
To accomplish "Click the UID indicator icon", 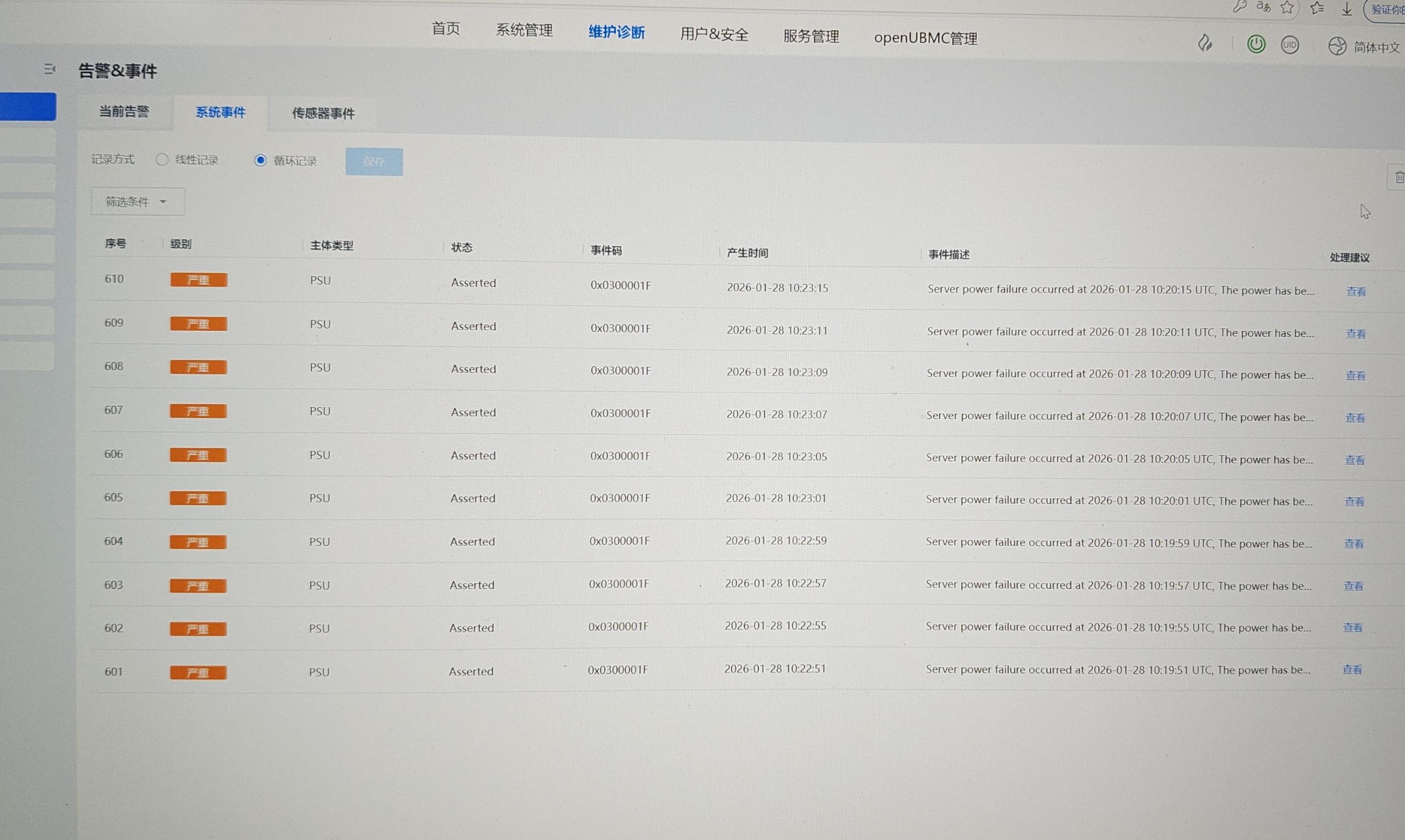I will click(x=1290, y=46).
